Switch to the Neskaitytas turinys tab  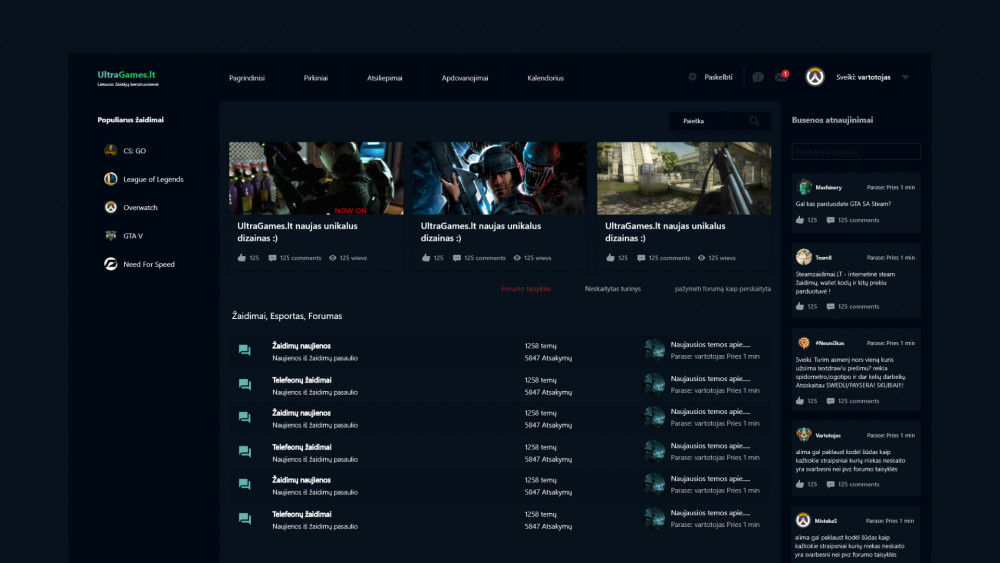click(613, 288)
